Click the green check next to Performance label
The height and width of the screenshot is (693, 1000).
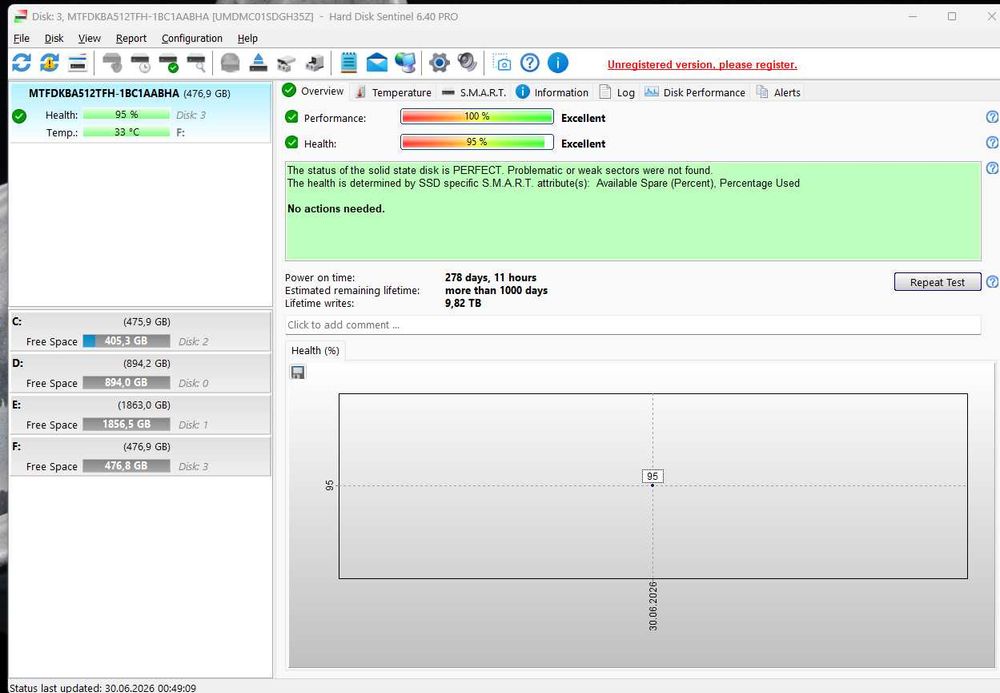coord(291,117)
